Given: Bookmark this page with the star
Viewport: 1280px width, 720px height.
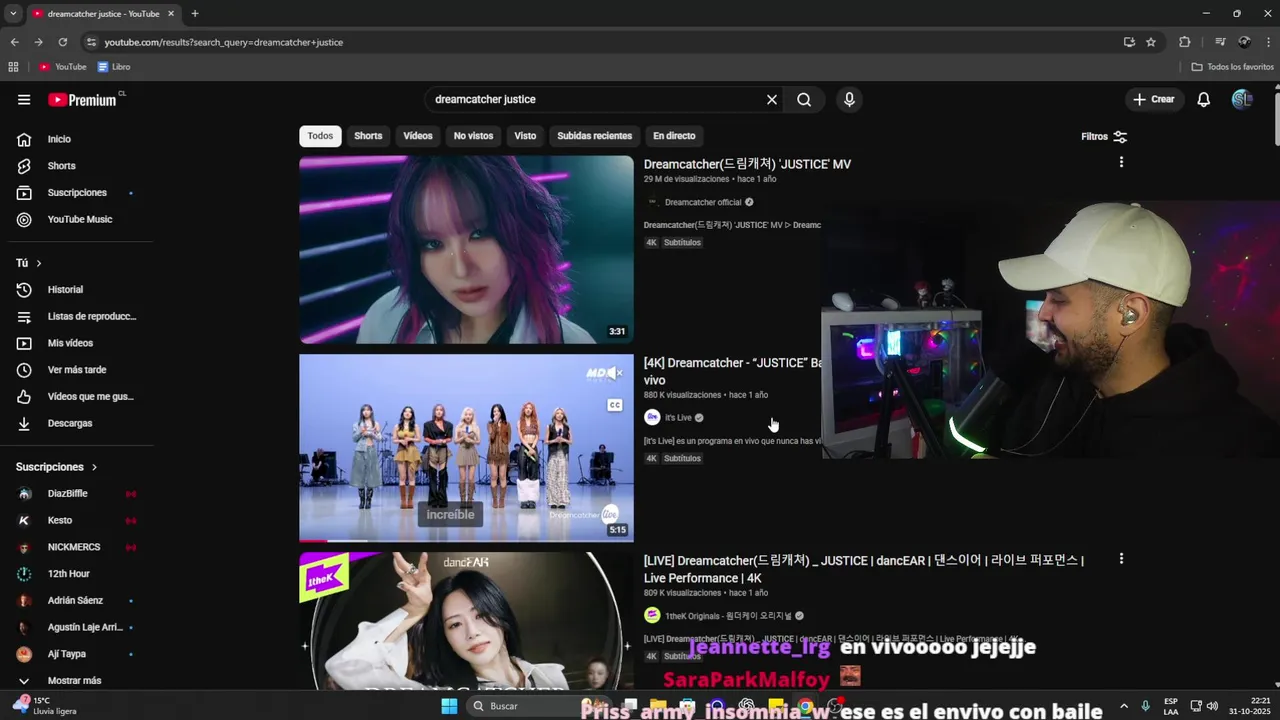Looking at the screenshot, I should pyautogui.click(x=1151, y=42).
